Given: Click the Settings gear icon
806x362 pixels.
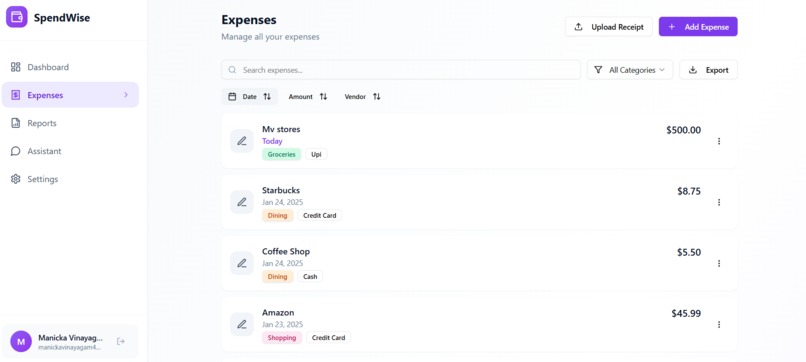Looking at the screenshot, I should [x=15, y=179].
